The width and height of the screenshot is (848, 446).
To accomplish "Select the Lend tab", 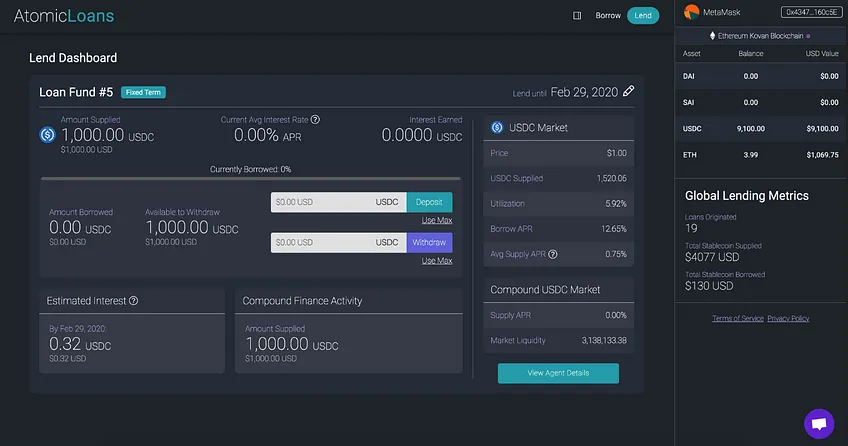I will tap(643, 16).
